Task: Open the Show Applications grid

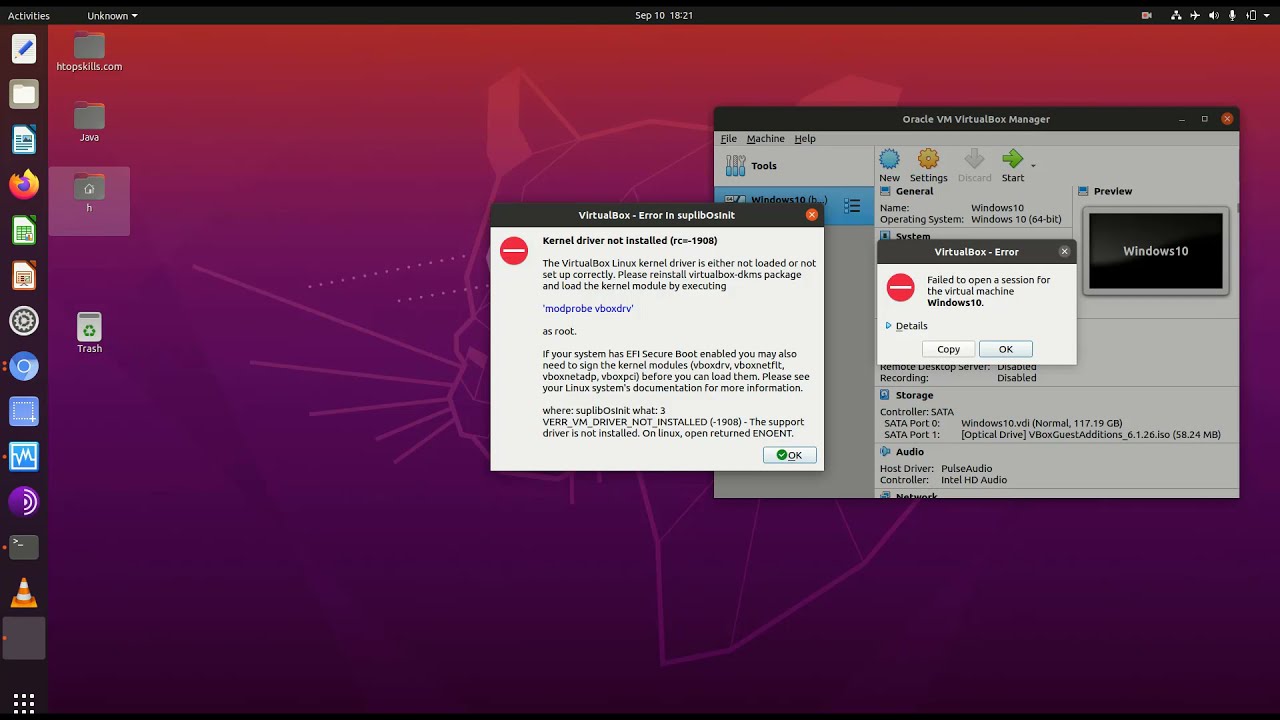Action: [x=24, y=701]
